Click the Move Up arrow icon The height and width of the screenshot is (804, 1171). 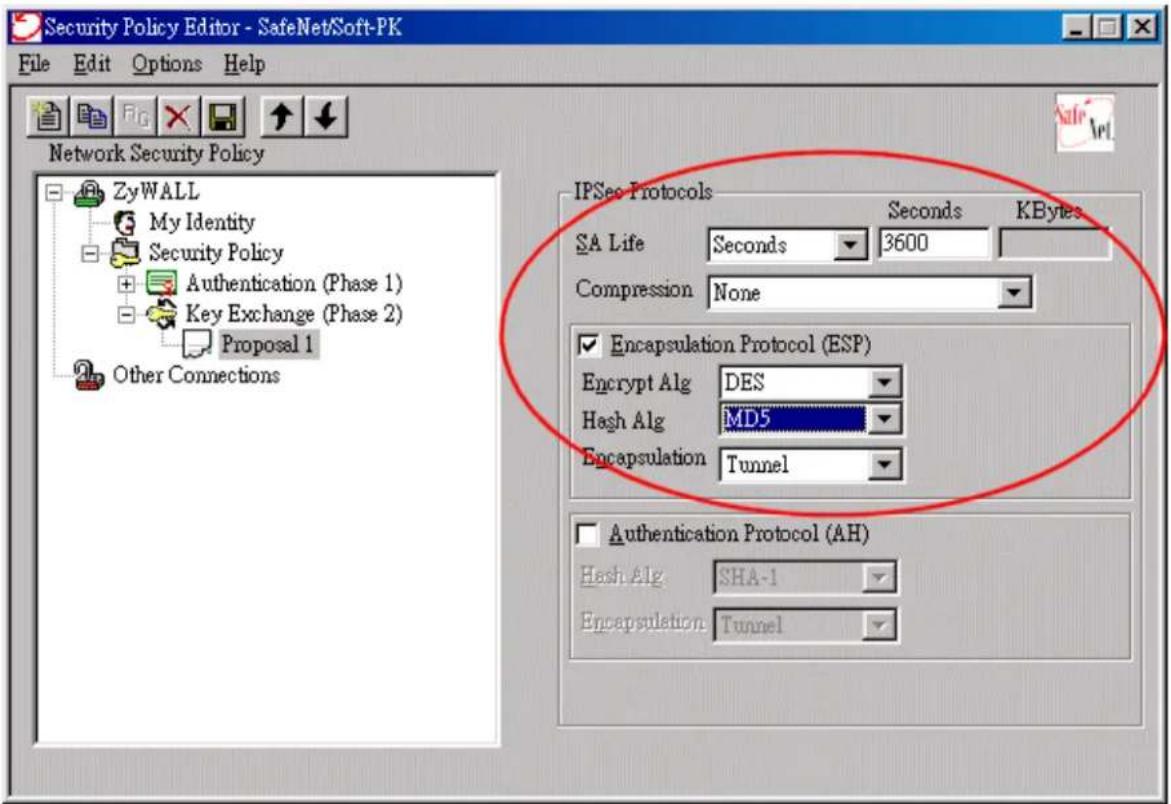pos(282,116)
